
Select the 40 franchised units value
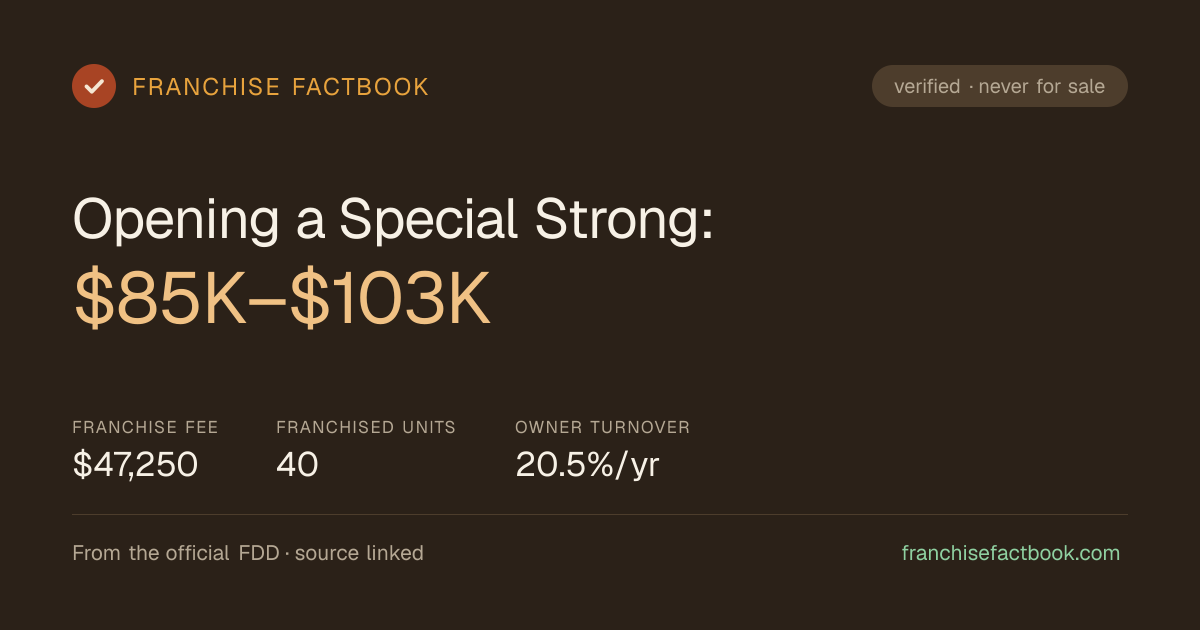tap(297, 464)
